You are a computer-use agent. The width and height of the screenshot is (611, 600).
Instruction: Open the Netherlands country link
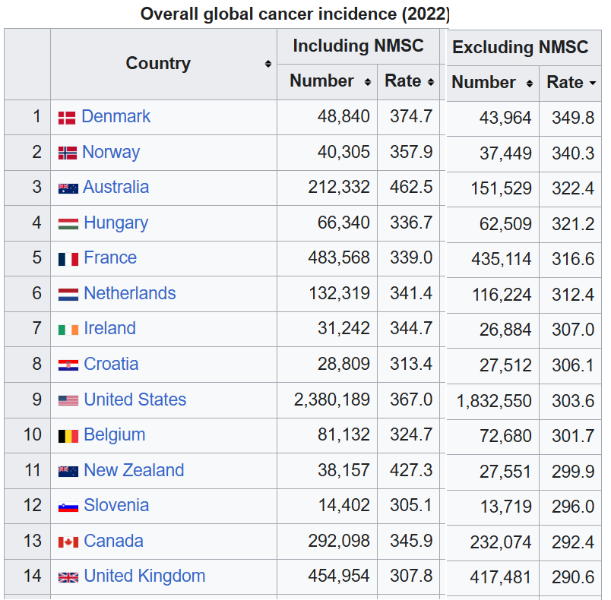[130, 293]
